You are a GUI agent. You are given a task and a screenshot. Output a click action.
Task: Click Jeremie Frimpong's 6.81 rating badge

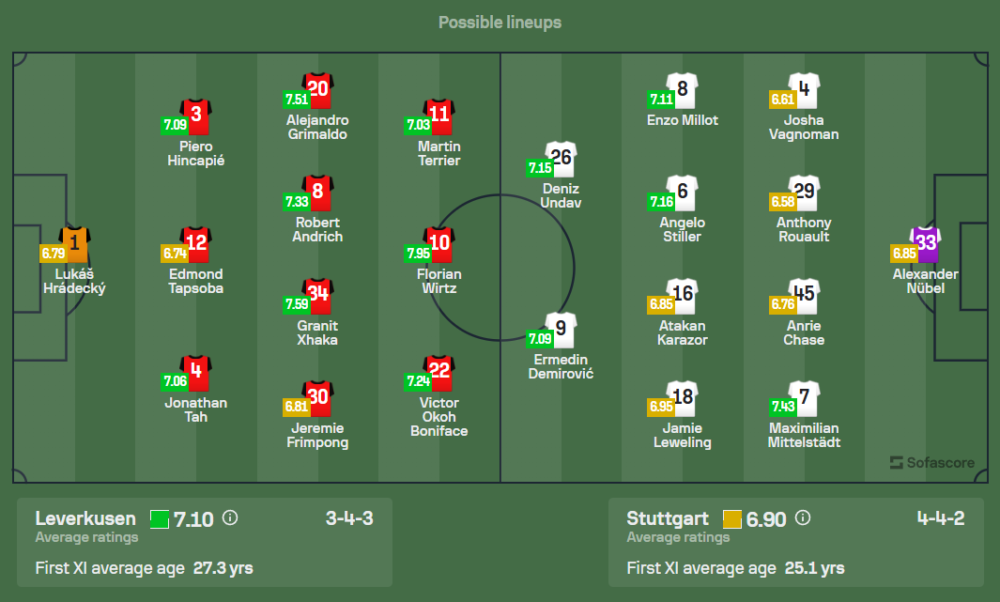pos(294,407)
